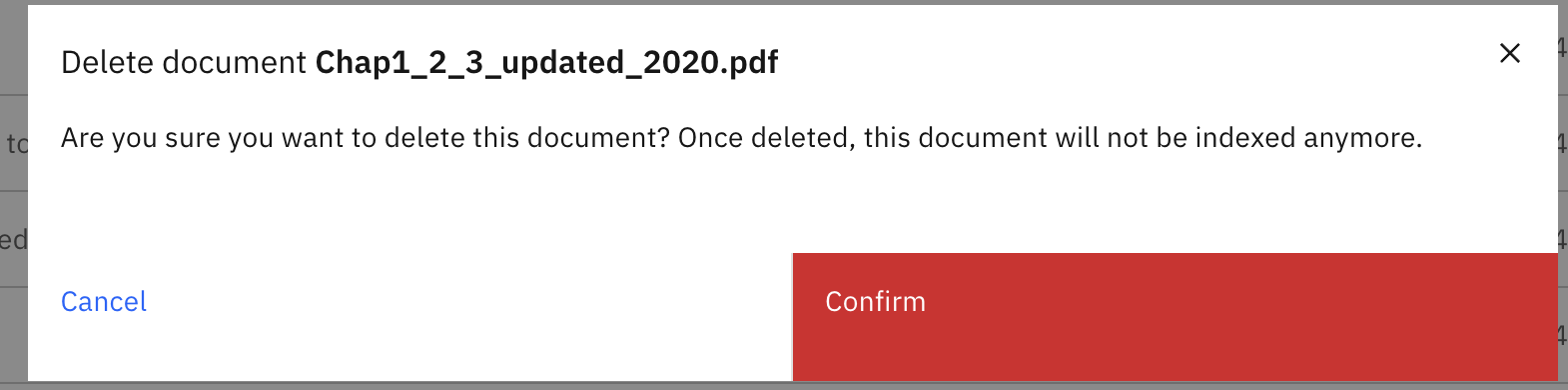Choose the blue Cancel link
The height and width of the screenshot is (390, 1568).
104,302
